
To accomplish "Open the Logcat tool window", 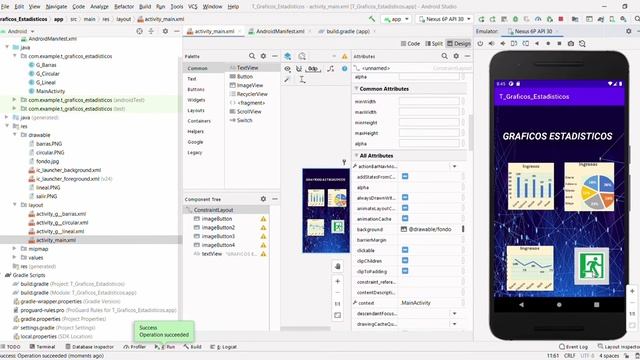I will click(223, 347).
